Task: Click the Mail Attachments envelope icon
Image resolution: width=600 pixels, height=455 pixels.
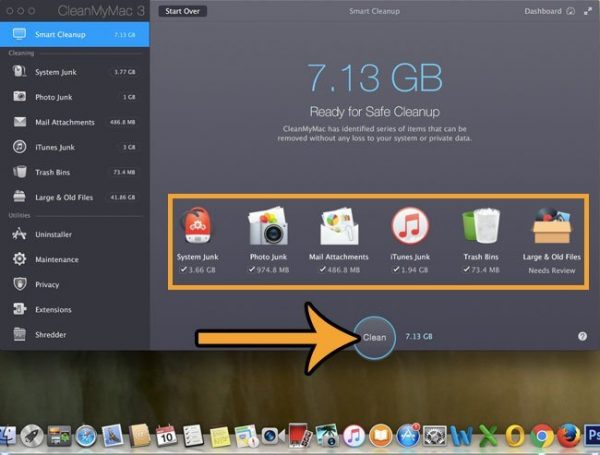Action: 339,226
